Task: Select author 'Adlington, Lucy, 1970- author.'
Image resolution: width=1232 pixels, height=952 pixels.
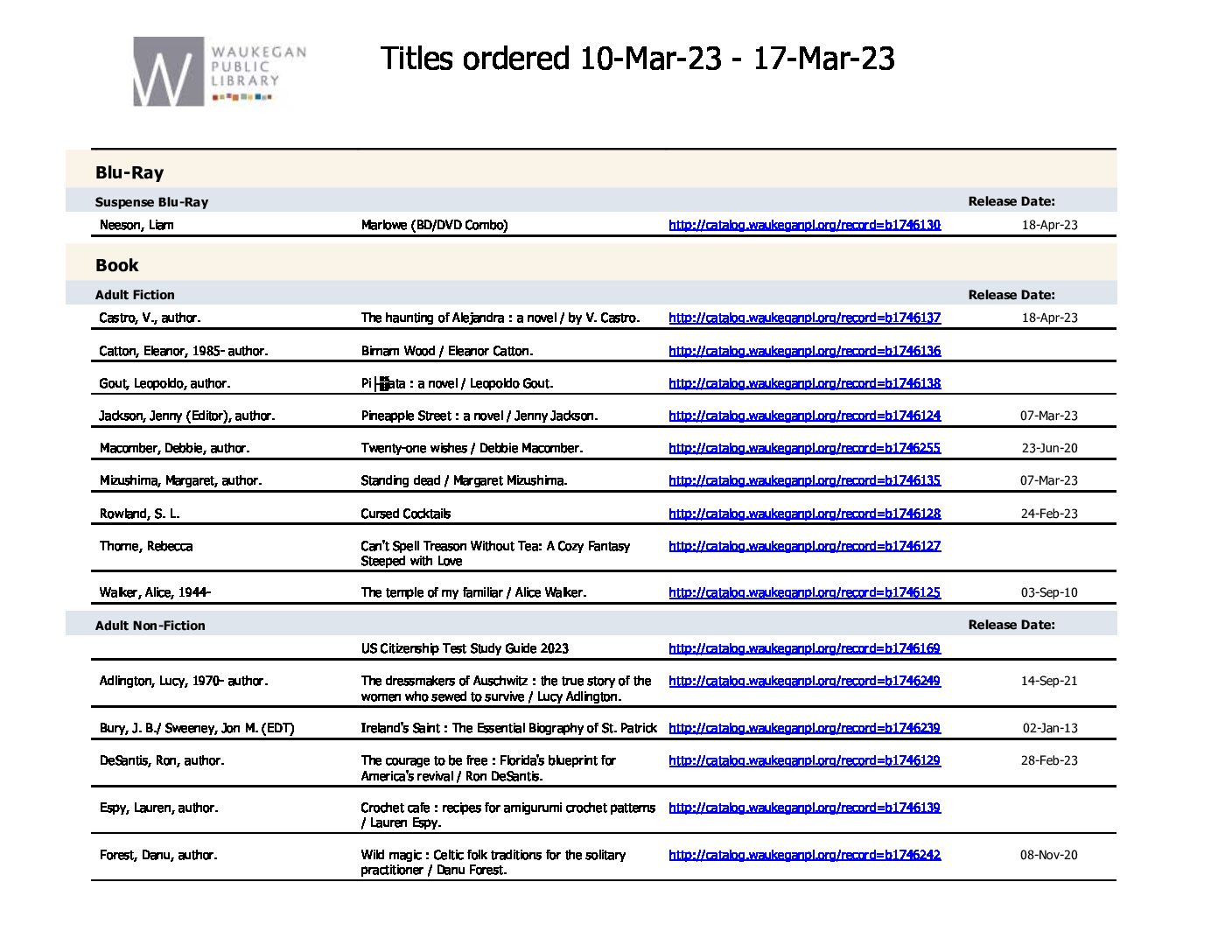Action: point(184,681)
